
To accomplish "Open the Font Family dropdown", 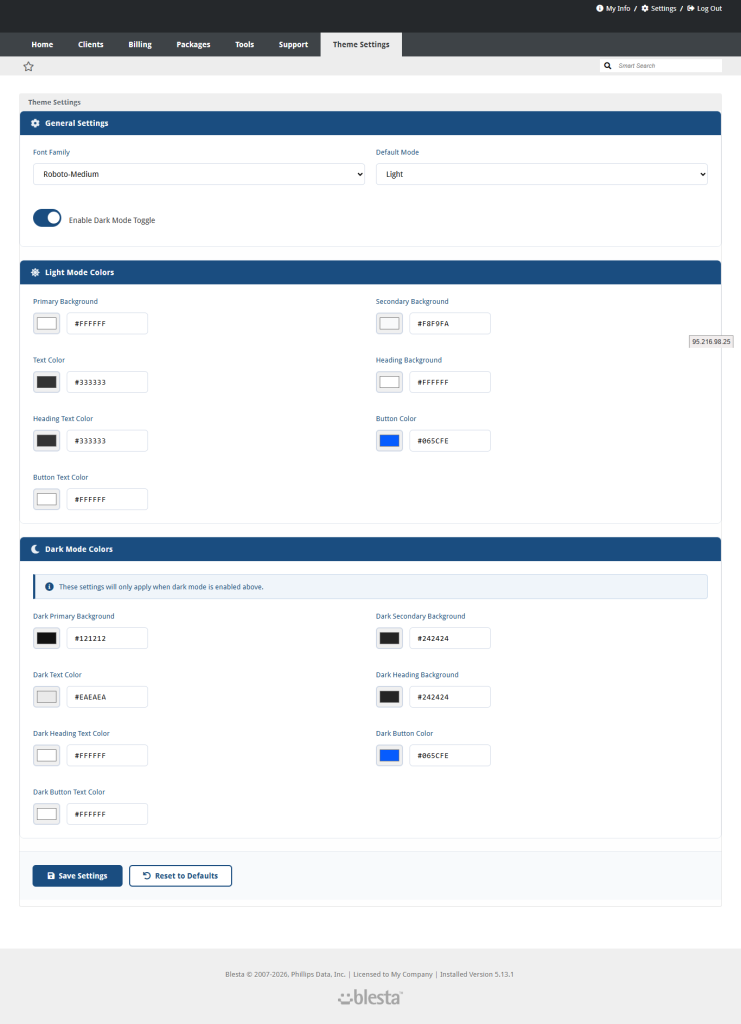I will click(x=198, y=174).
